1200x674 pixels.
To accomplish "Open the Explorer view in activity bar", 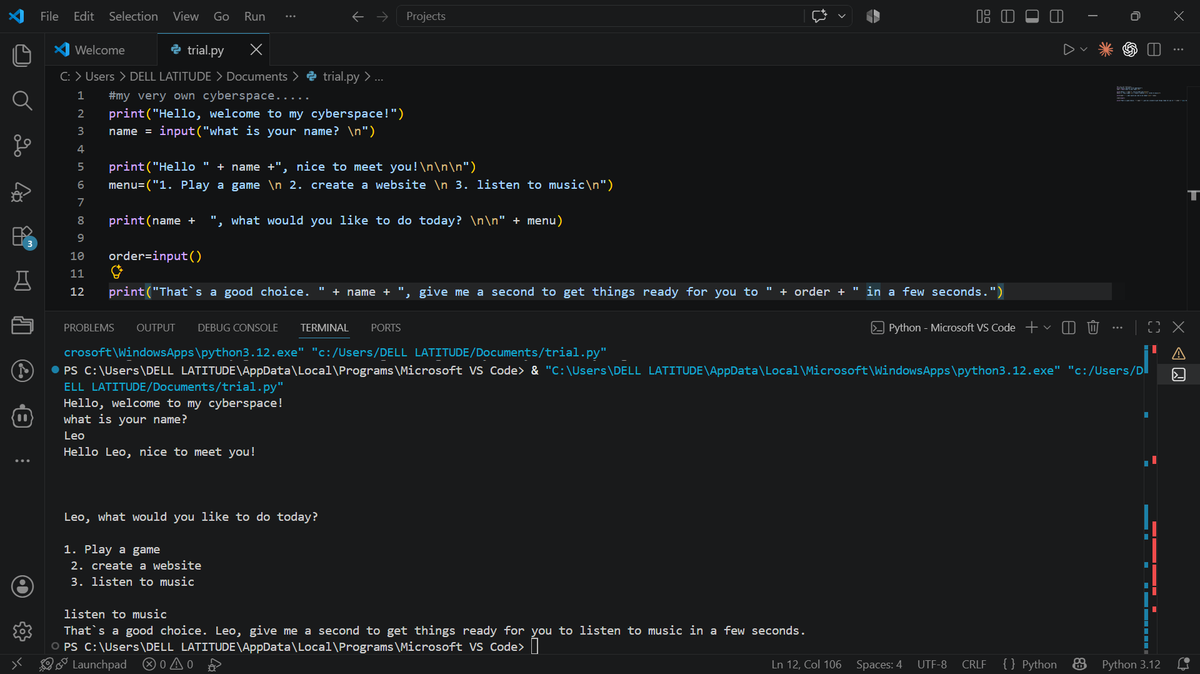I will (22, 56).
